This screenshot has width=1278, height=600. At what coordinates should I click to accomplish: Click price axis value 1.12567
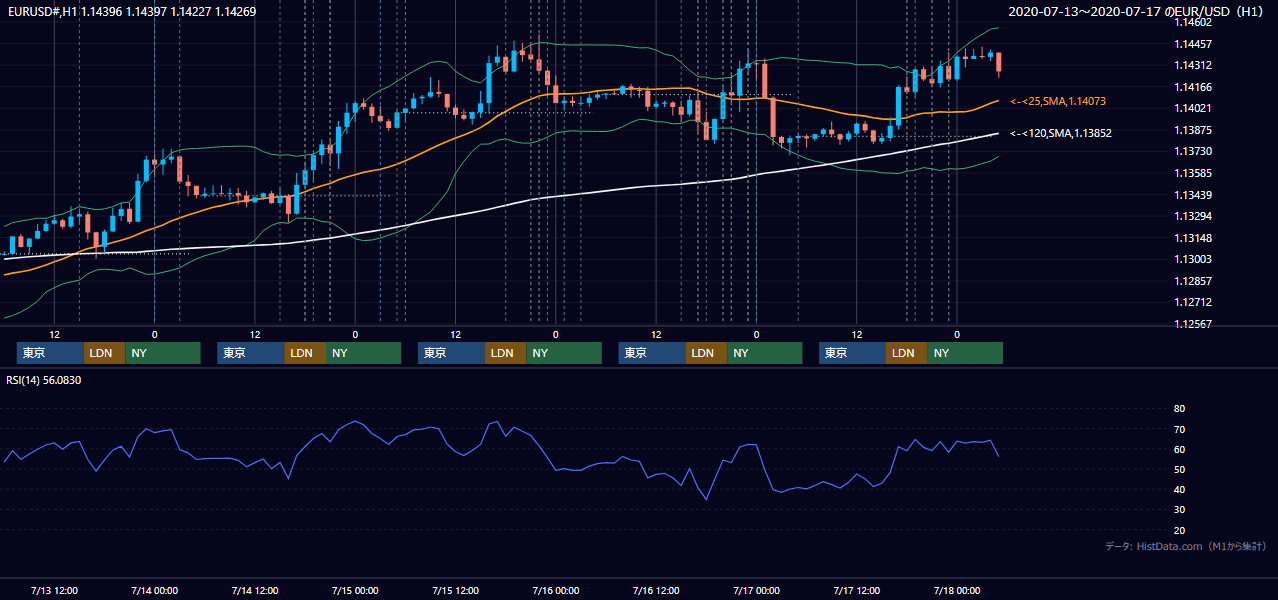tap(1192, 324)
